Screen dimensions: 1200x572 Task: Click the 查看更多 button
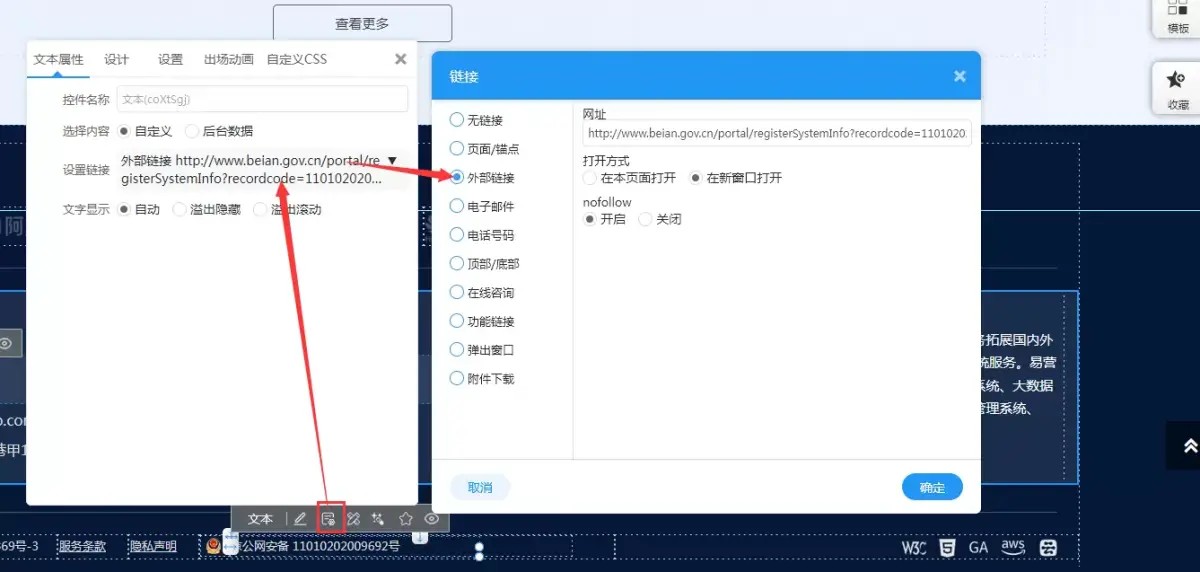[x=362, y=23]
